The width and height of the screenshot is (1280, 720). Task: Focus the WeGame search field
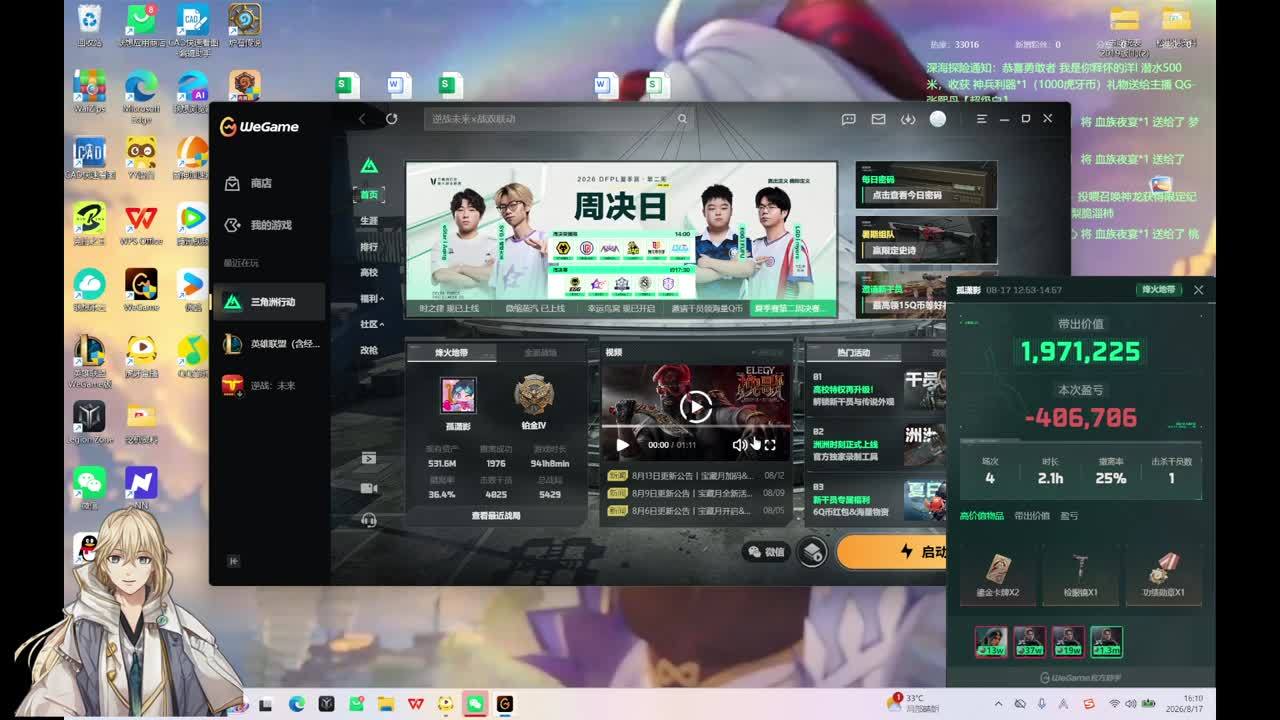[x=558, y=119]
